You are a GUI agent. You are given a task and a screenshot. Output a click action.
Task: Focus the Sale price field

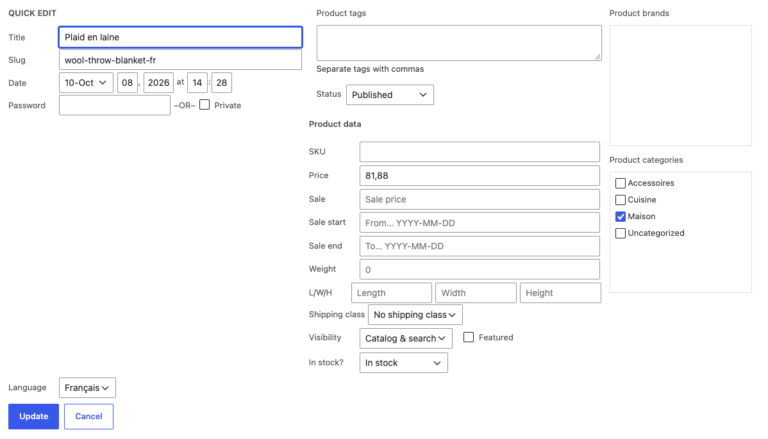click(480, 199)
